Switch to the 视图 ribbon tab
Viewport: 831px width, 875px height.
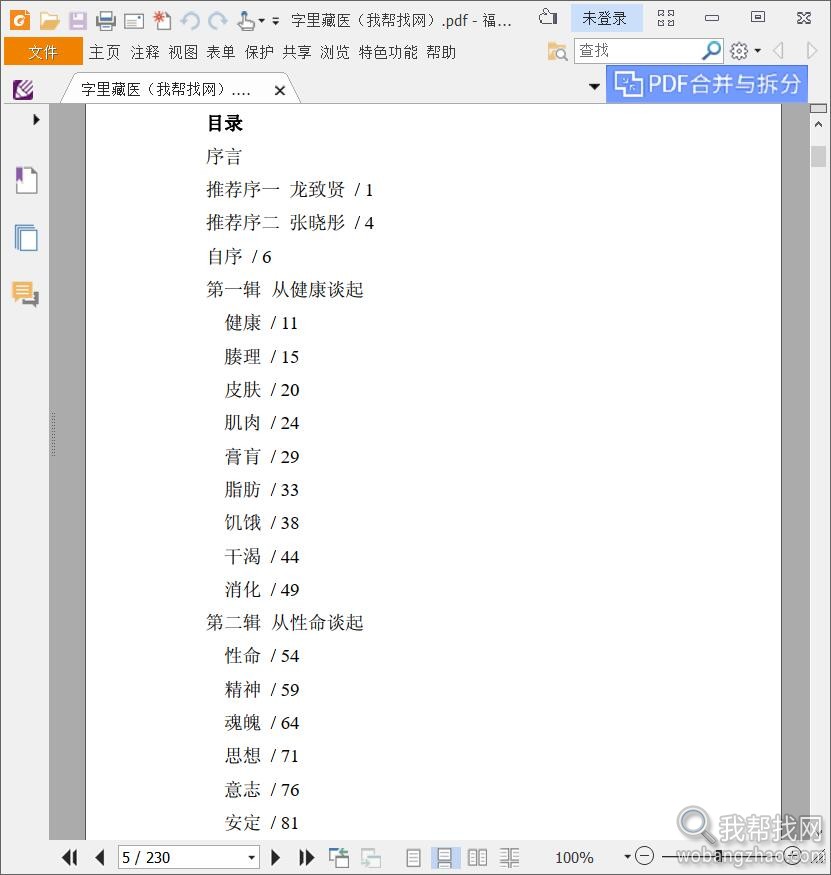pos(183,52)
